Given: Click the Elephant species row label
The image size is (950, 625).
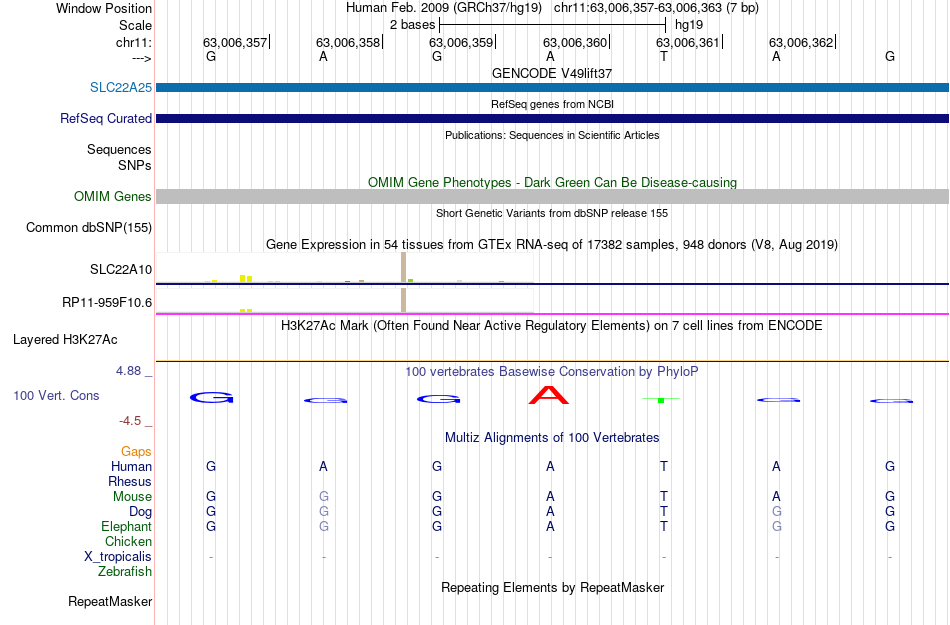Looking at the screenshot, I should point(126,526).
